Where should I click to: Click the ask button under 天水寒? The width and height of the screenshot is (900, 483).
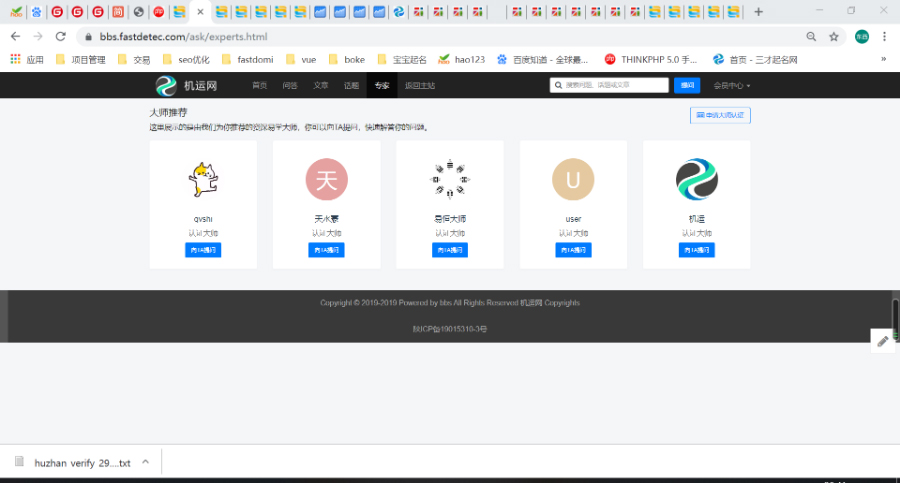[326, 250]
